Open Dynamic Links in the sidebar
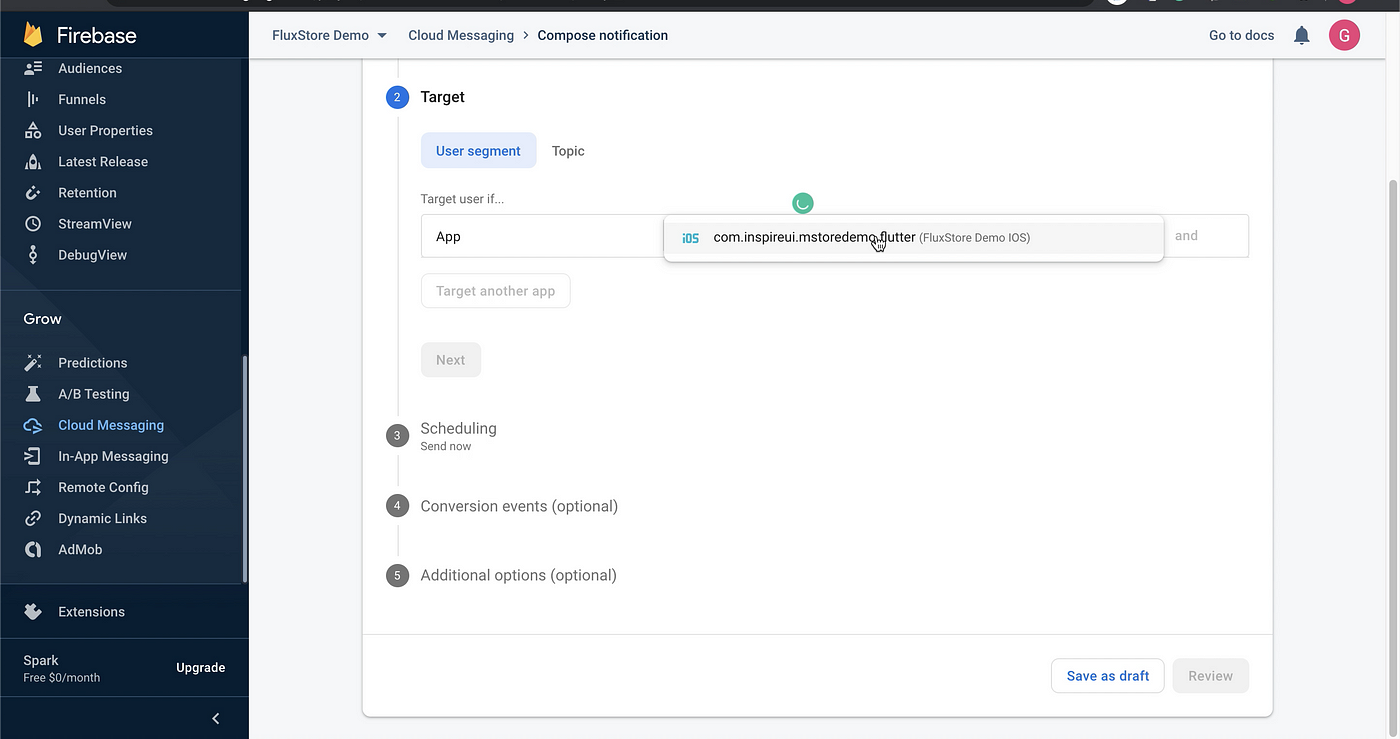Screen dimensions: 1400x739 point(102,518)
